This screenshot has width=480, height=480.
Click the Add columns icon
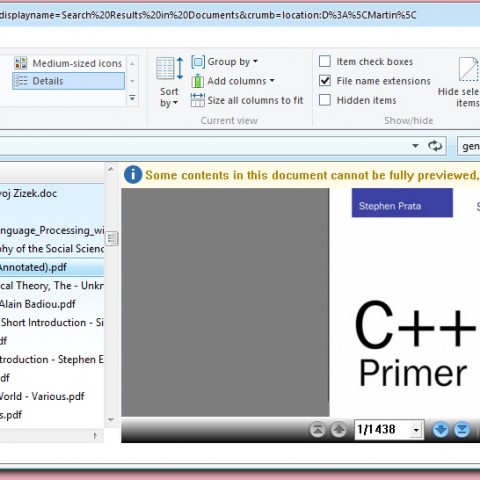click(x=198, y=81)
